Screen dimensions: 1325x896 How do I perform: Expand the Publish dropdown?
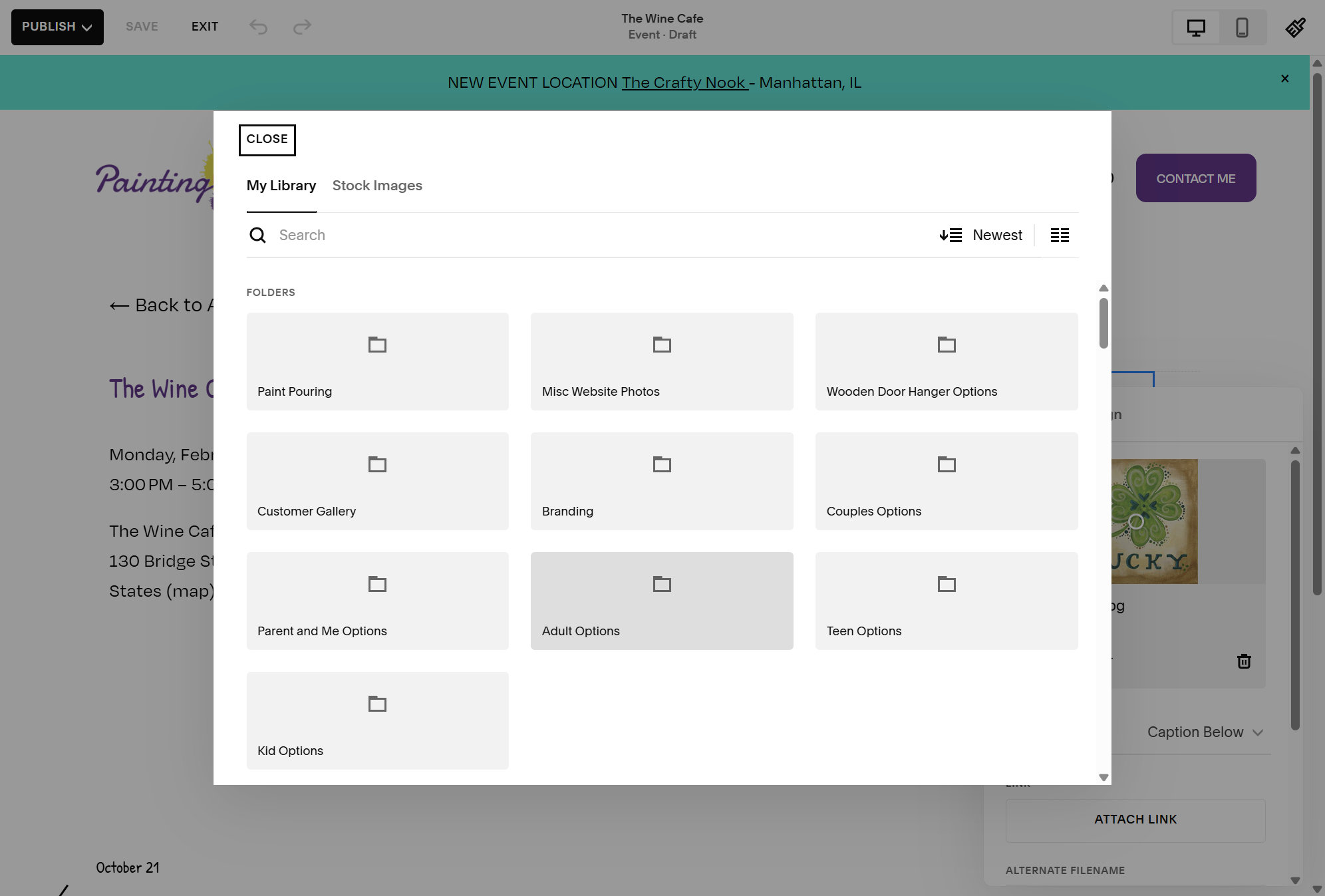[x=57, y=27]
